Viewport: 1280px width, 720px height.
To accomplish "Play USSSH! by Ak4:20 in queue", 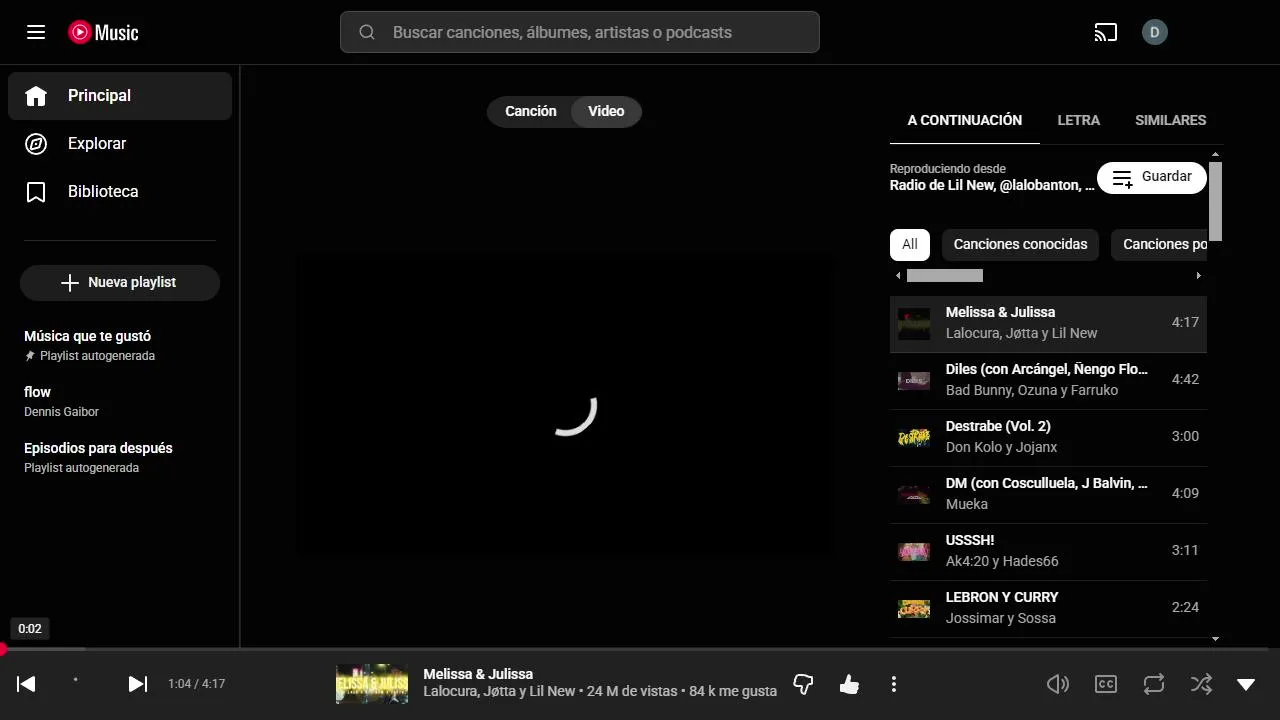I will click(x=1048, y=551).
